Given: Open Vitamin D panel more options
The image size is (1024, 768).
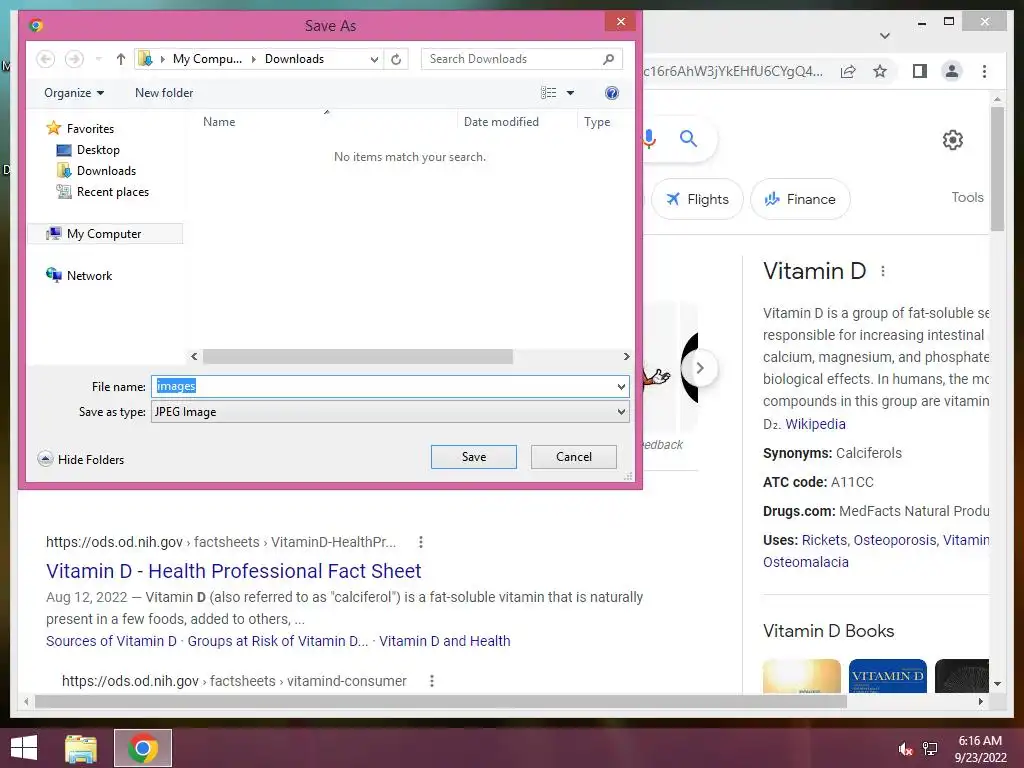Looking at the screenshot, I should 883,271.
